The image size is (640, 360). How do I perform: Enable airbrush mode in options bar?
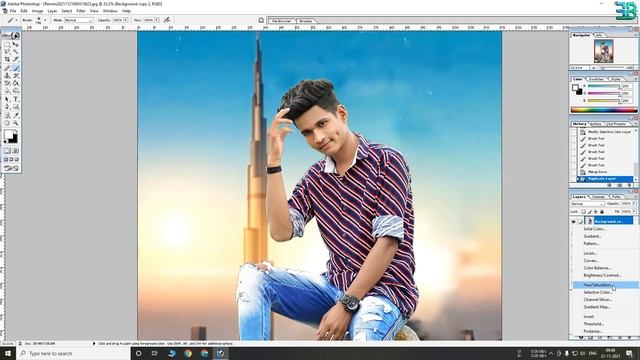pyautogui.click(x=167, y=20)
